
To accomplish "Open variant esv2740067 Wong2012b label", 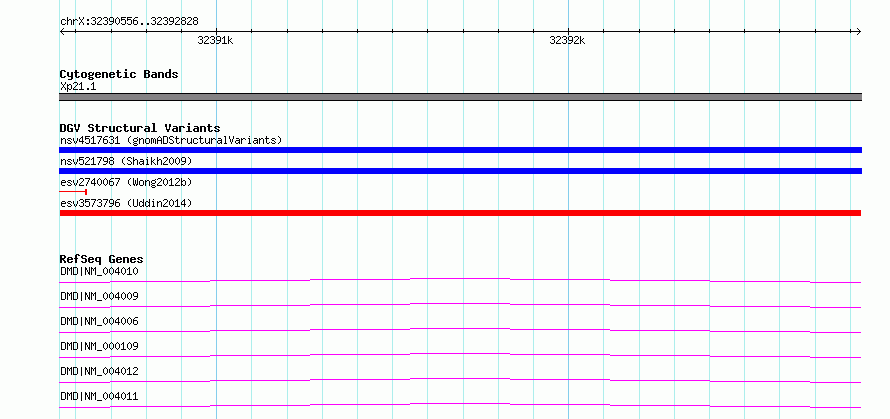I will (x=126, y=182).
